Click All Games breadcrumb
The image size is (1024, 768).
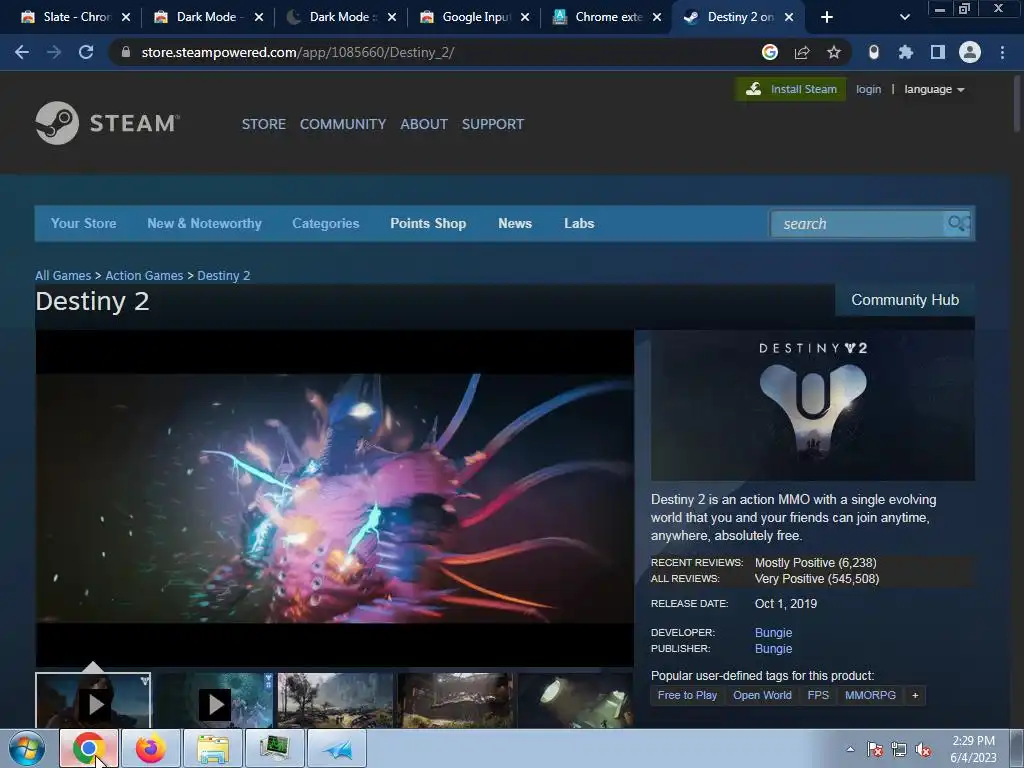pos(63,276)
